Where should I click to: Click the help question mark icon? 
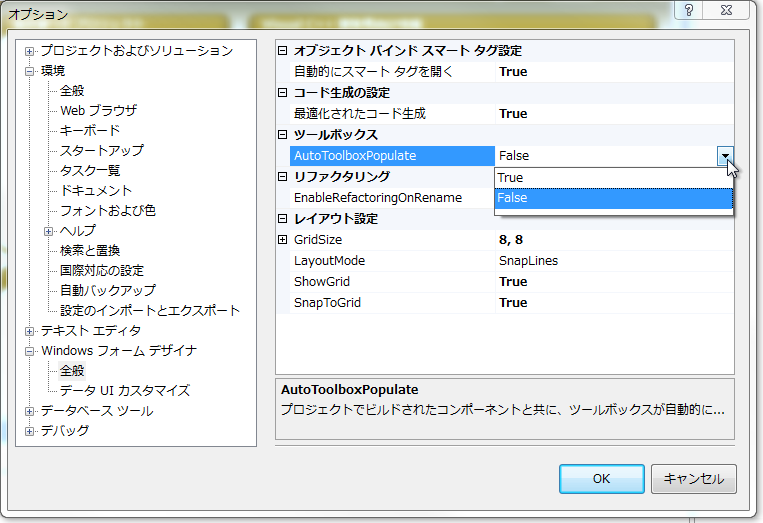pos(689,11)
